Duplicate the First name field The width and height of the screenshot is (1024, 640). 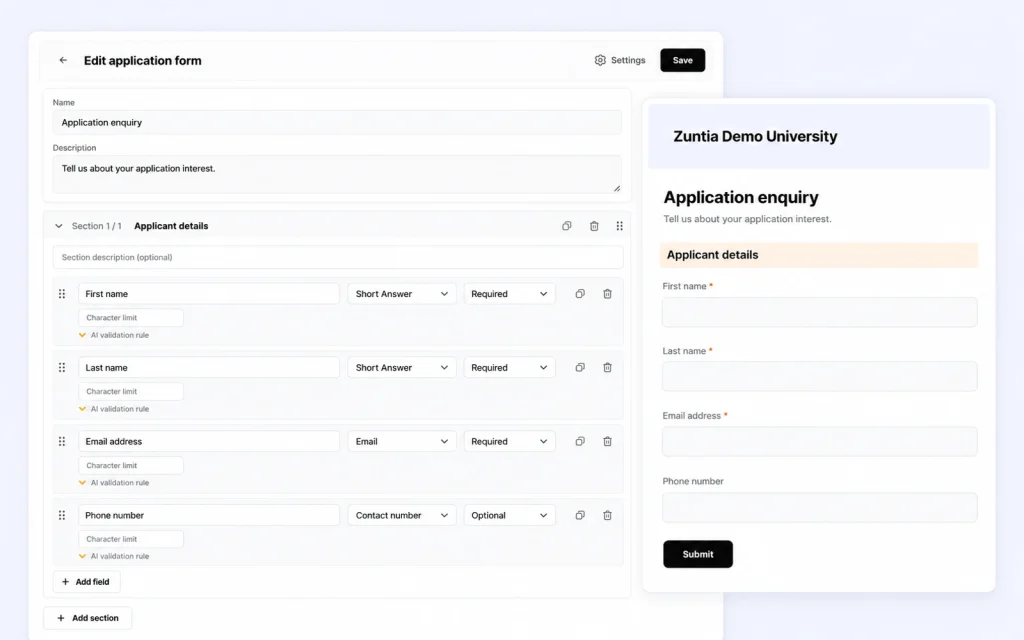click(x=580, y=294)
